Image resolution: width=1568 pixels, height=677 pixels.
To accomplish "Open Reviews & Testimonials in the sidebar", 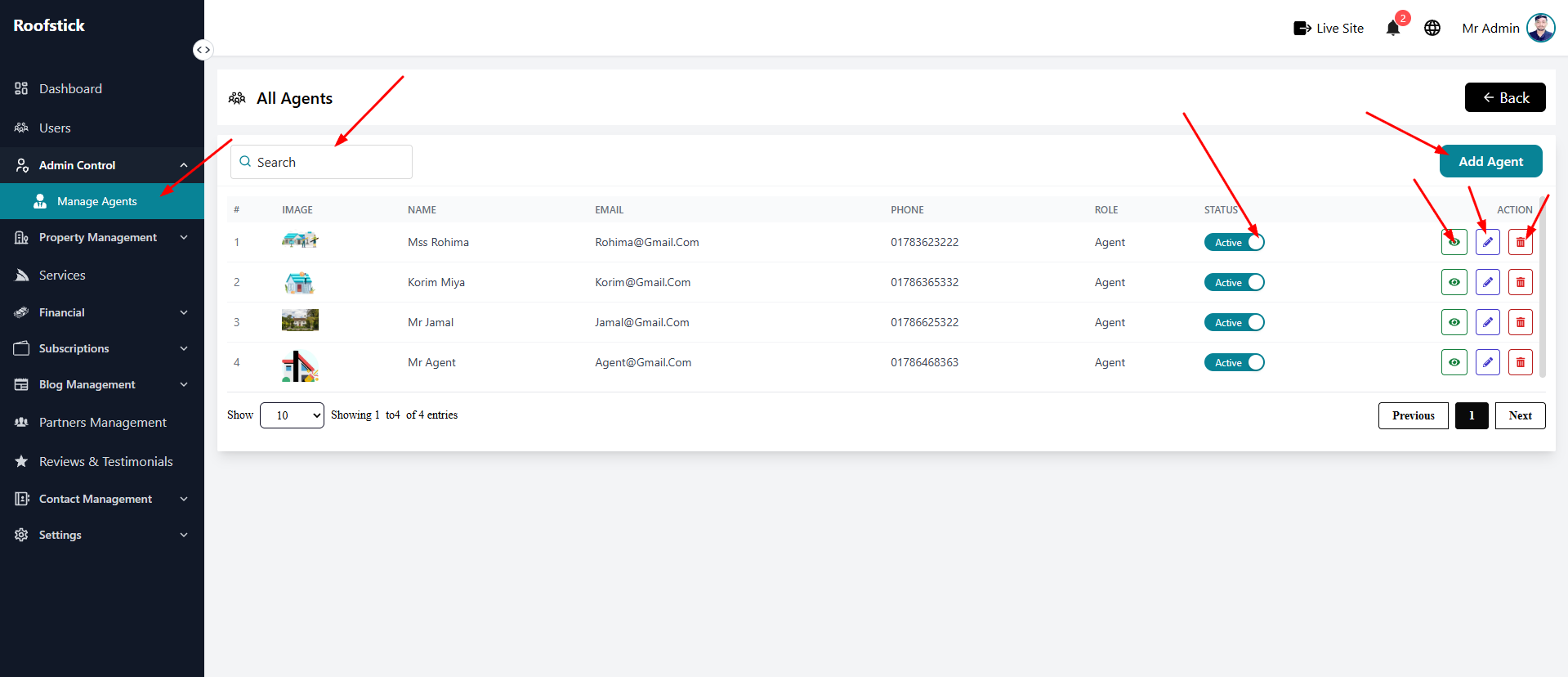I will [x=102, y=461].
